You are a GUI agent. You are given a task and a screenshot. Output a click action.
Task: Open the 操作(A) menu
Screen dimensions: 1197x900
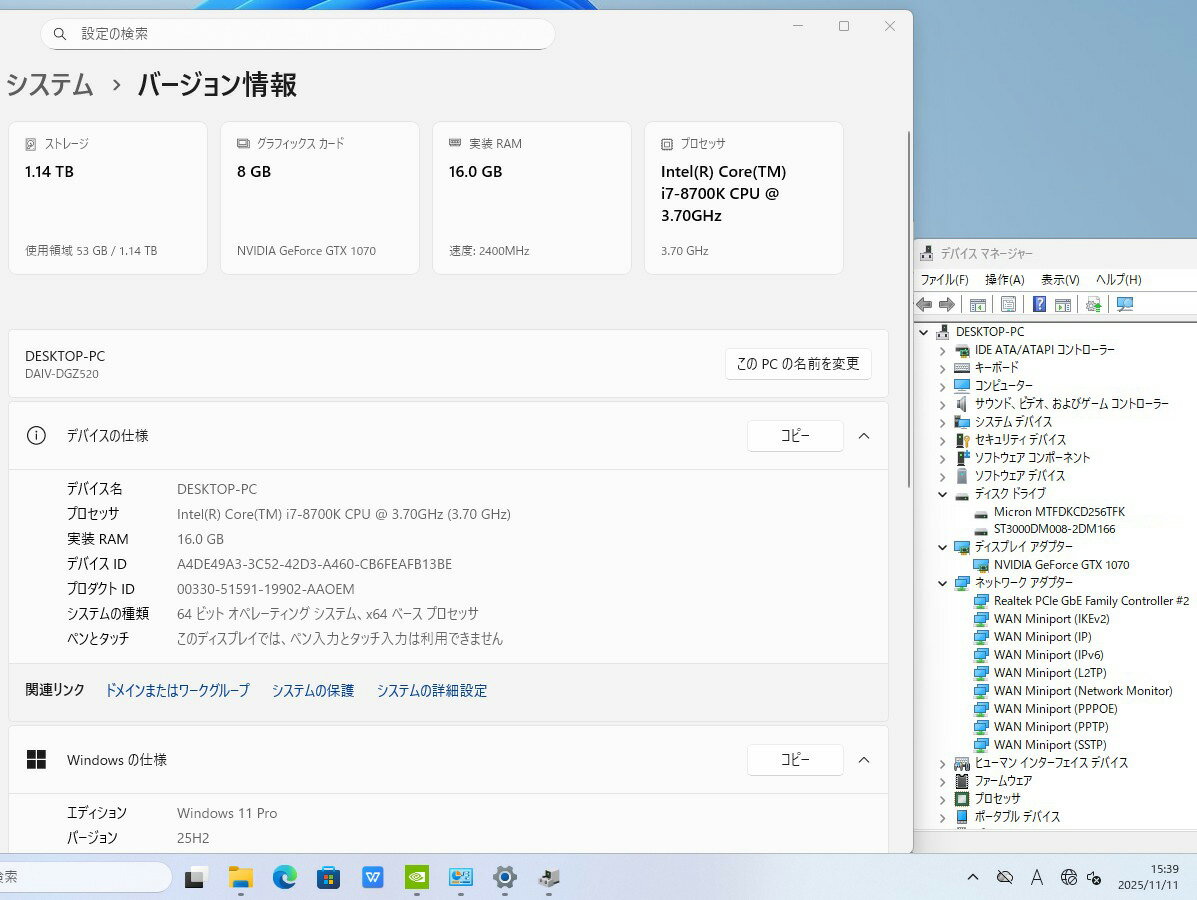pos(1004,280)
